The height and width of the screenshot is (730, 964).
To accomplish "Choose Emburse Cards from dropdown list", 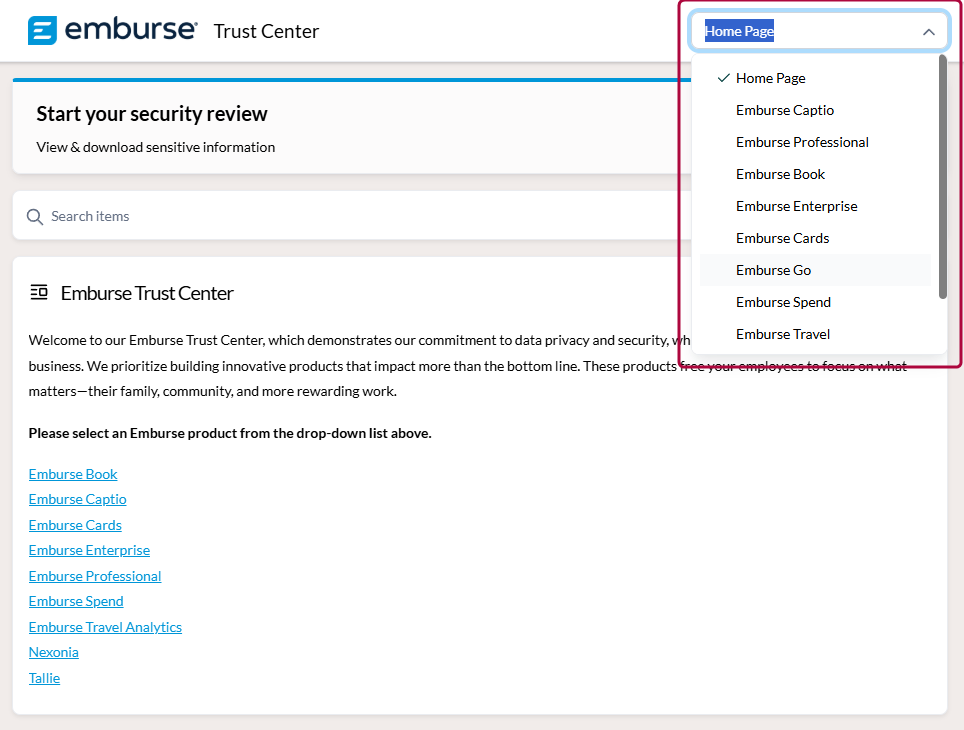I will 815,238.
